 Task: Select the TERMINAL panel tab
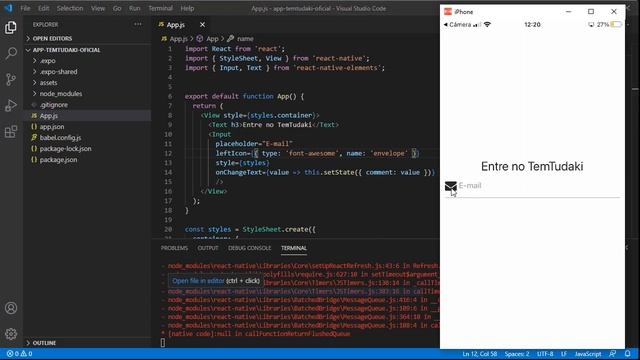294,248
